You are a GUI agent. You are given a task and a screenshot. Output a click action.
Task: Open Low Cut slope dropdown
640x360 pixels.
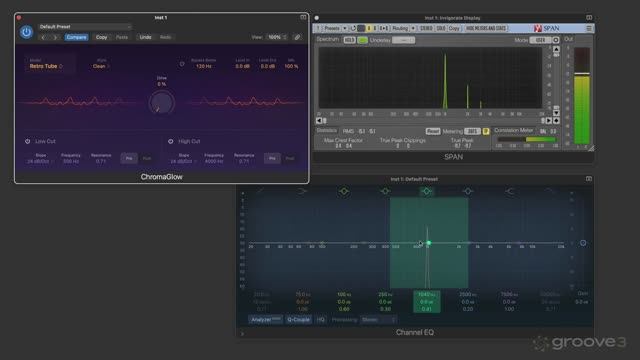[x=40, y=161]
